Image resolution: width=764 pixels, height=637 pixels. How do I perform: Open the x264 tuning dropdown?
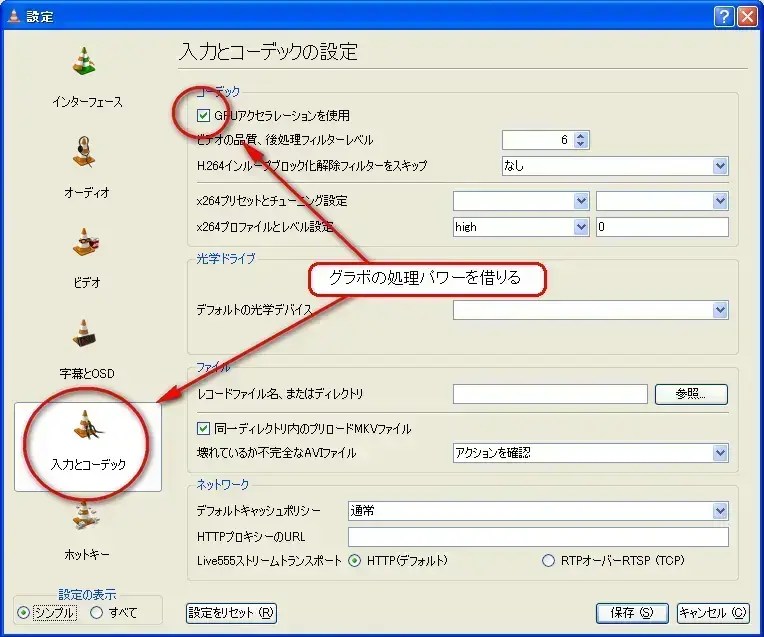click(662, 201)
